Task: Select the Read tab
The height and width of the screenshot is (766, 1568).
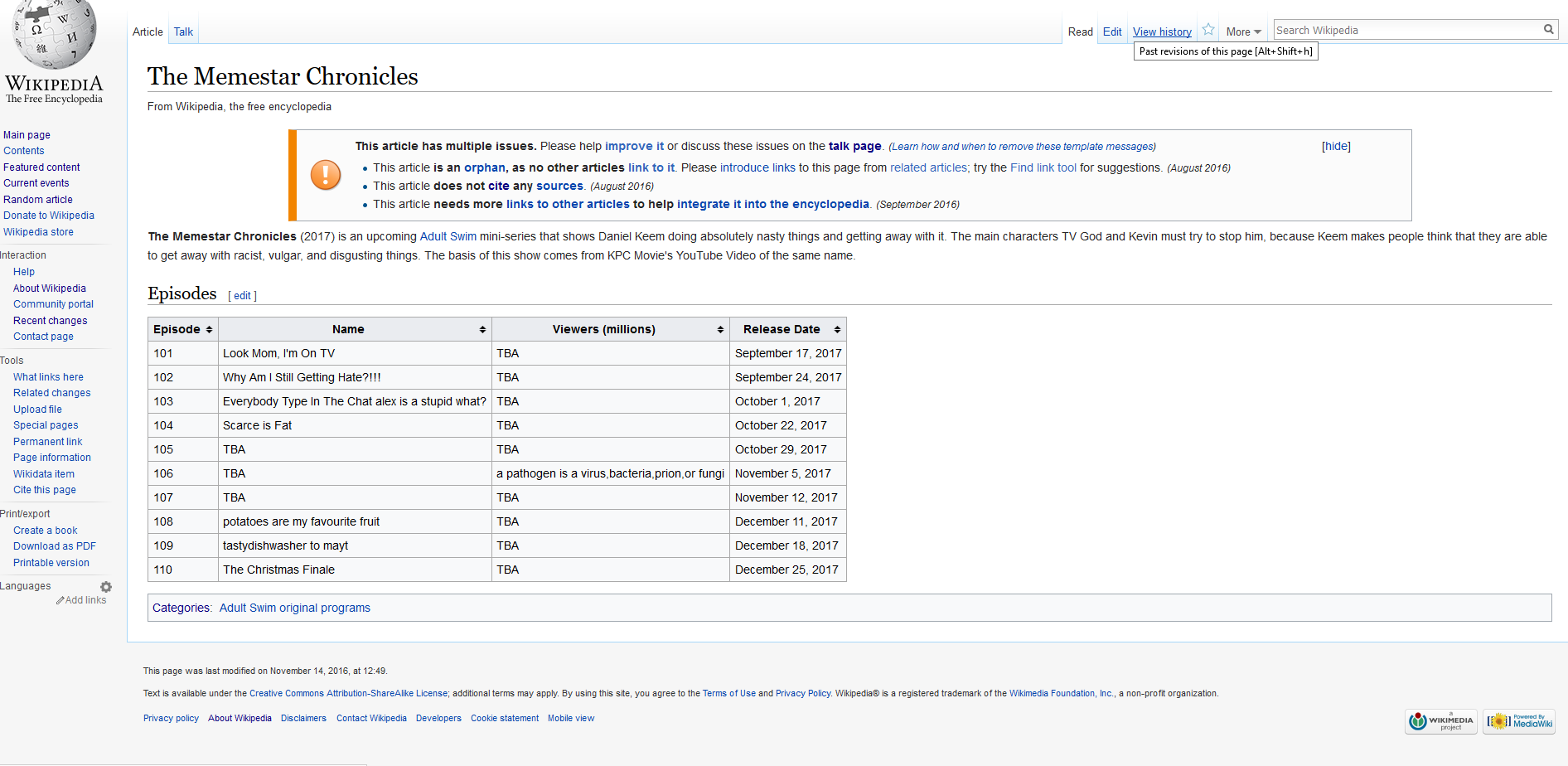Action: tap(1081, 32)
